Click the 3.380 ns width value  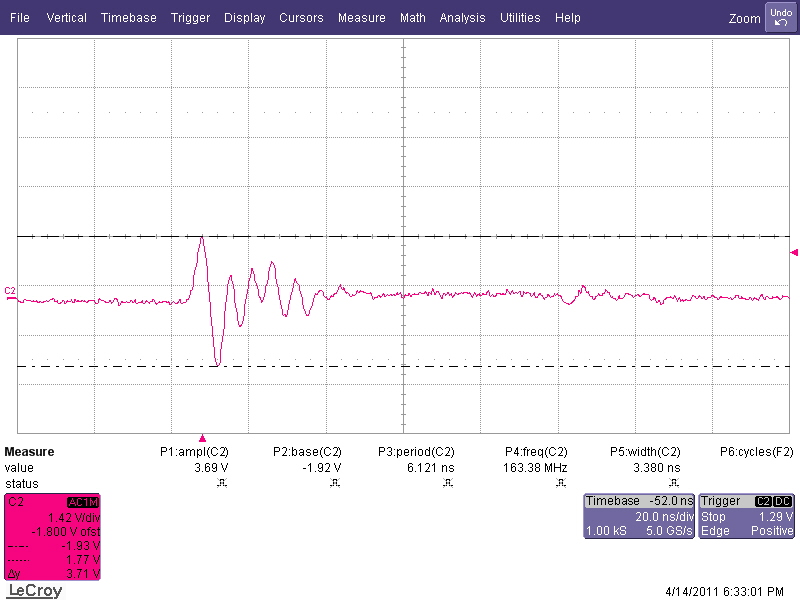click(x=657, y=468)
